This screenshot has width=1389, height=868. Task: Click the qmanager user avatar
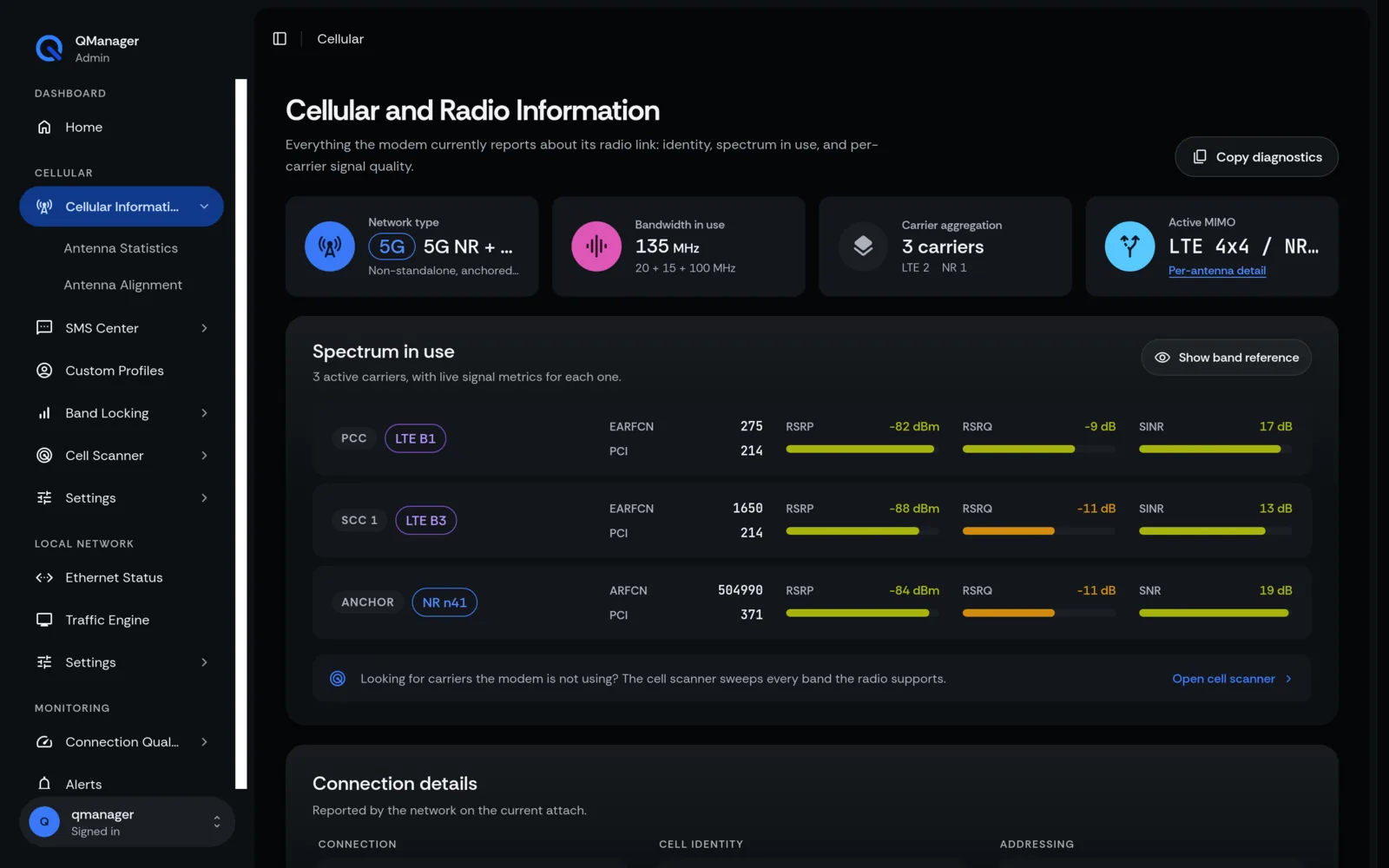[x=44, y=822]
